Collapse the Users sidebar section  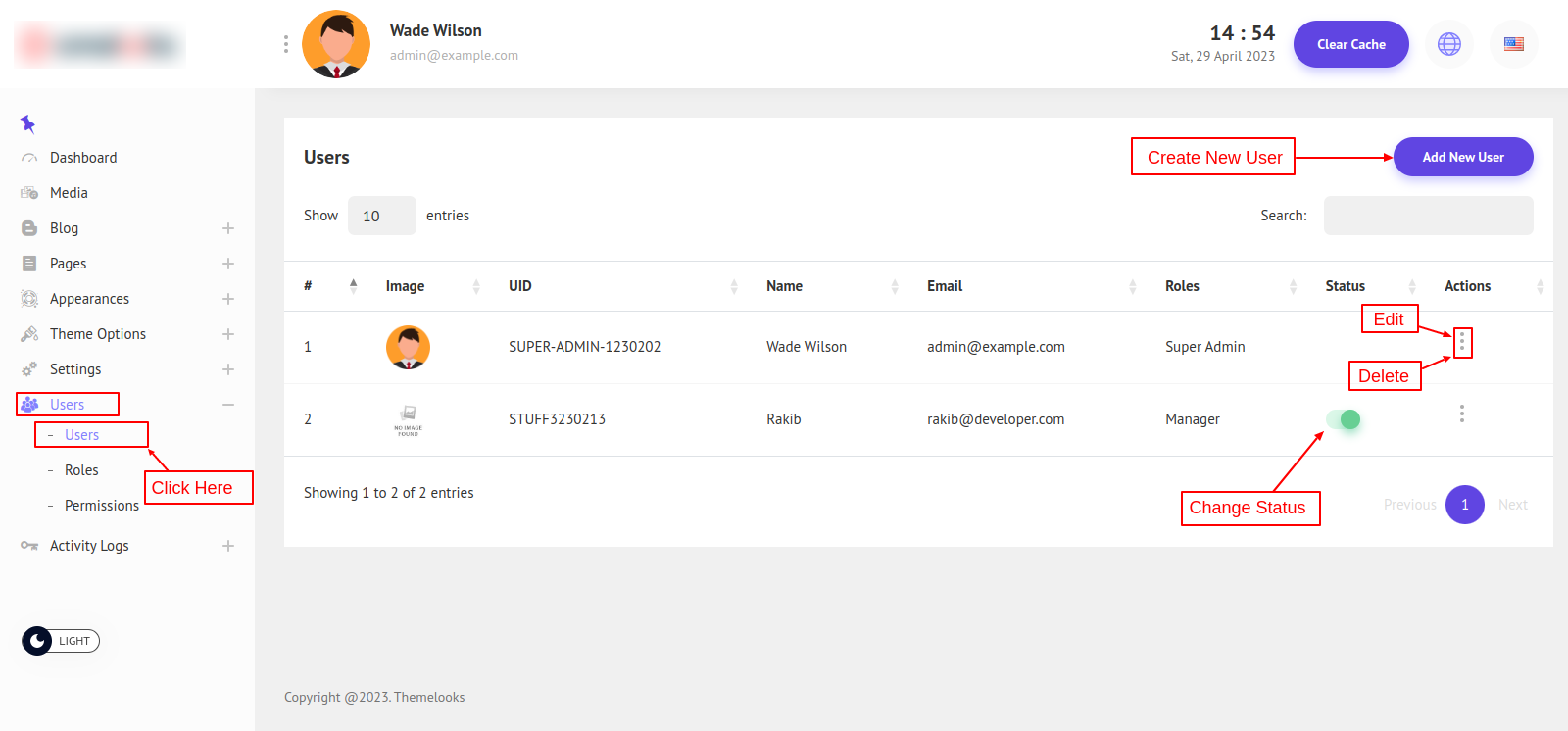[227, 405]
